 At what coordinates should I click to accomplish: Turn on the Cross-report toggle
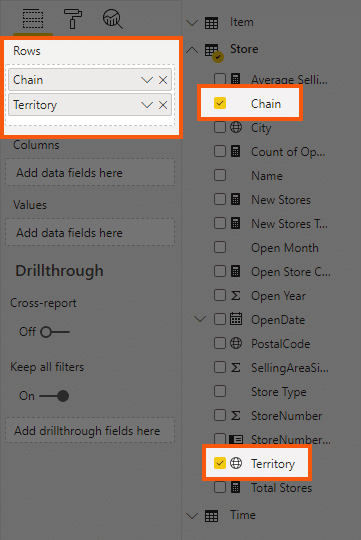(55, 332)
